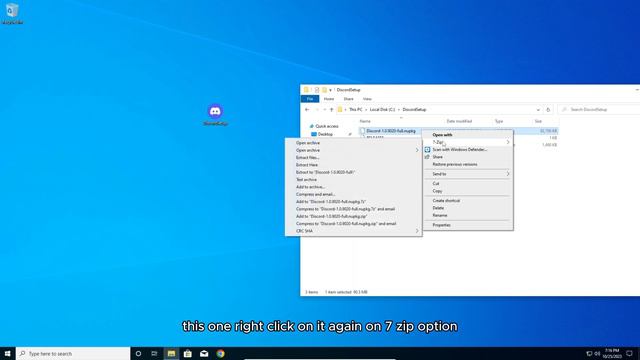The image size is (640, 360).
Task: Choose Open with in context menu
Action: click(467, 135)
